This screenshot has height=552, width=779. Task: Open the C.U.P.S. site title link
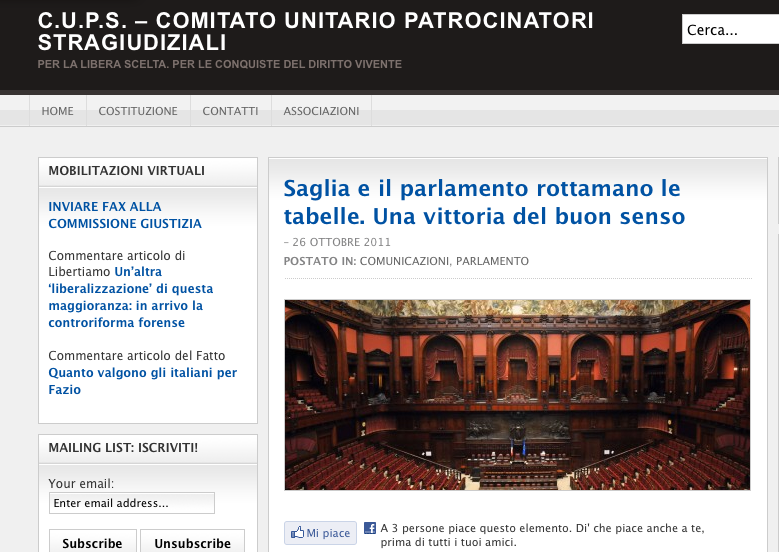pyautogui.click(x=315, y=31)
